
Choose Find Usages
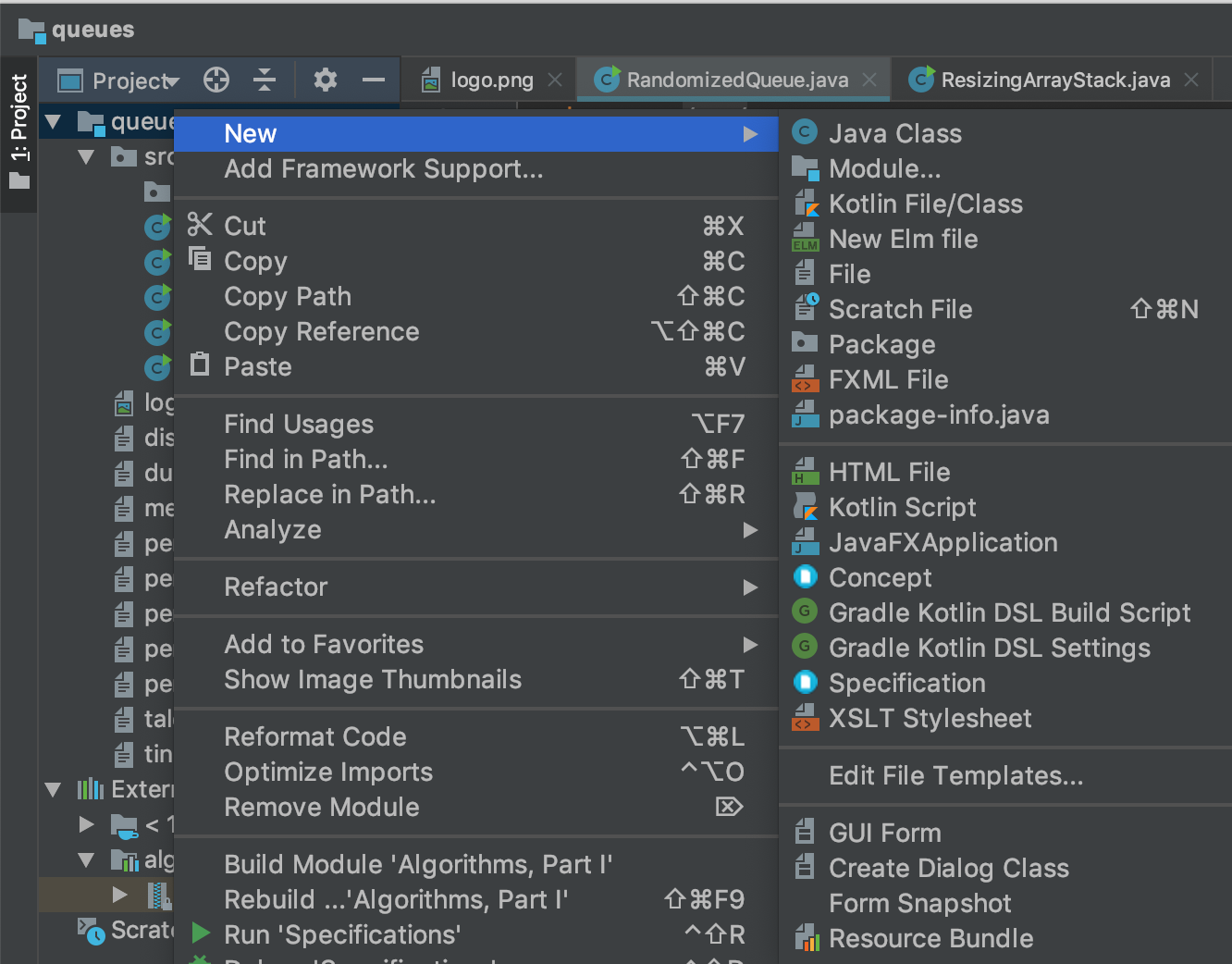coord(476,425)
